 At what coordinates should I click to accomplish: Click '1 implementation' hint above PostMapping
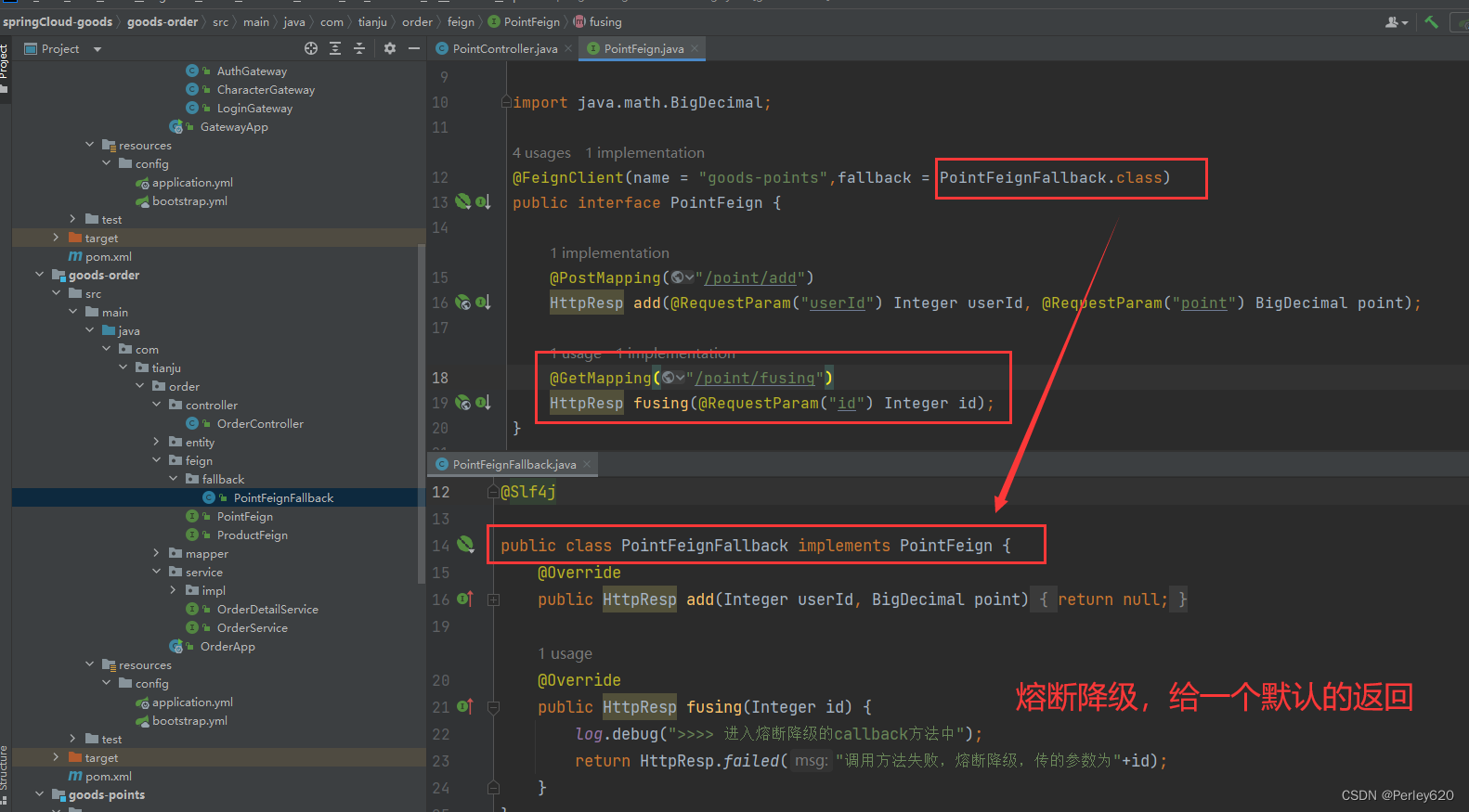(x=609, y=252)
